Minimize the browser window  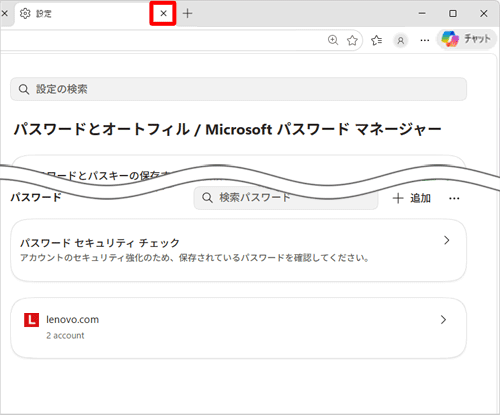coord(422,13)
